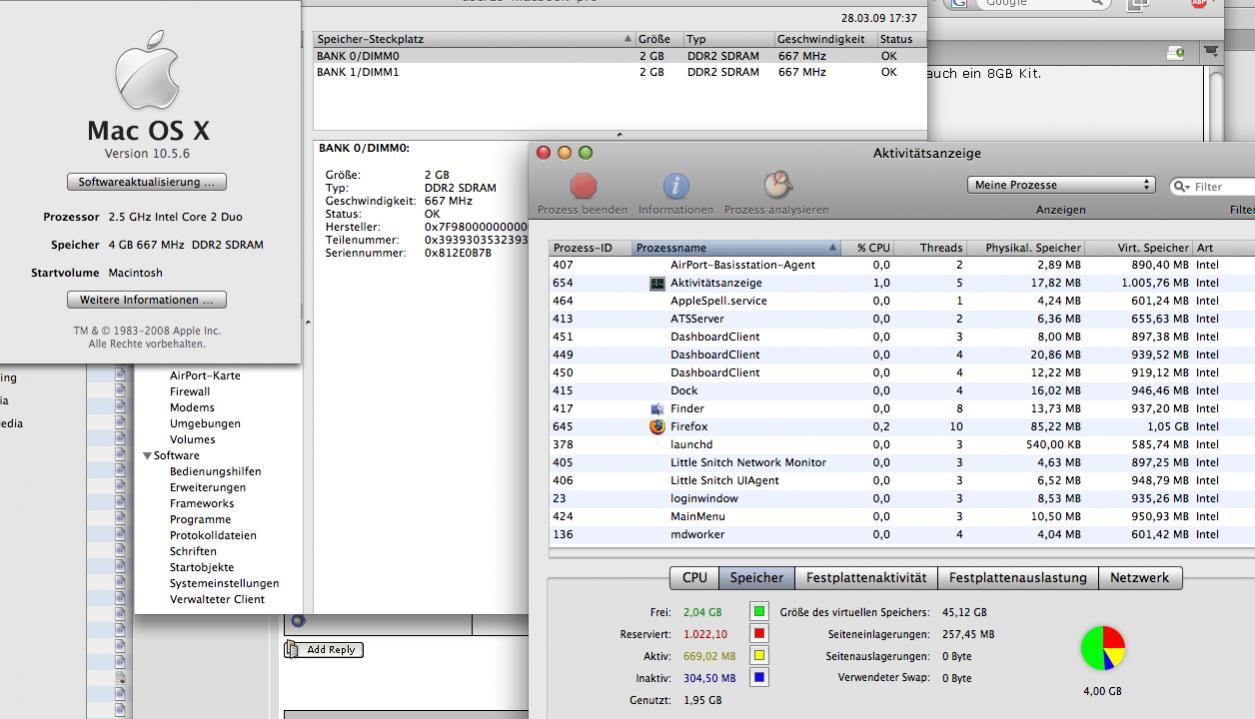Select Modems in System Profiler tree
This screenshot has width=1255, height=719.
(x=192, y=408)
